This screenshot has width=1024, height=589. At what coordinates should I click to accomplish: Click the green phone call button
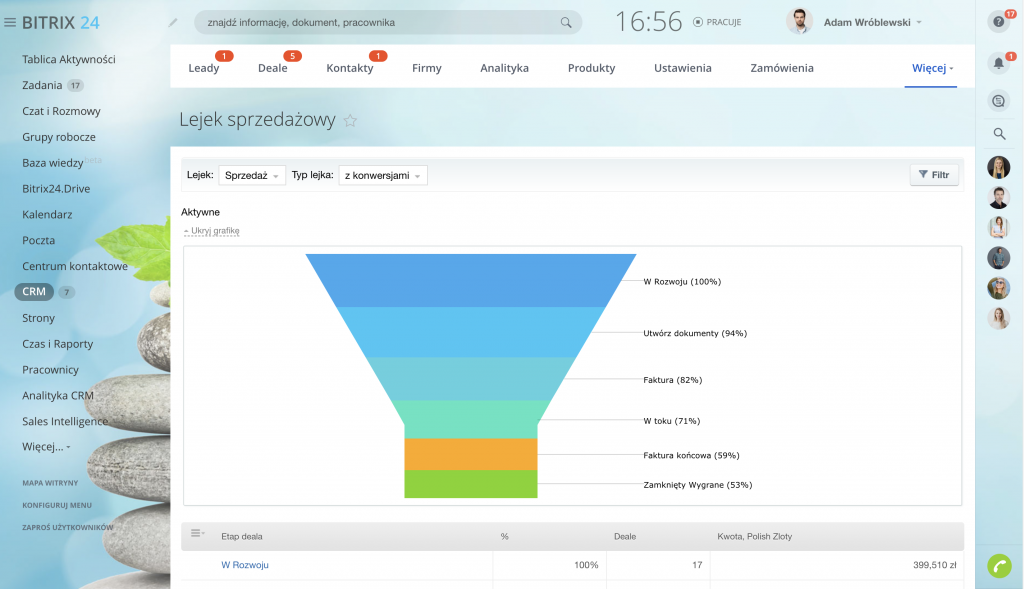pyautogui.click(x=998, y=565)
